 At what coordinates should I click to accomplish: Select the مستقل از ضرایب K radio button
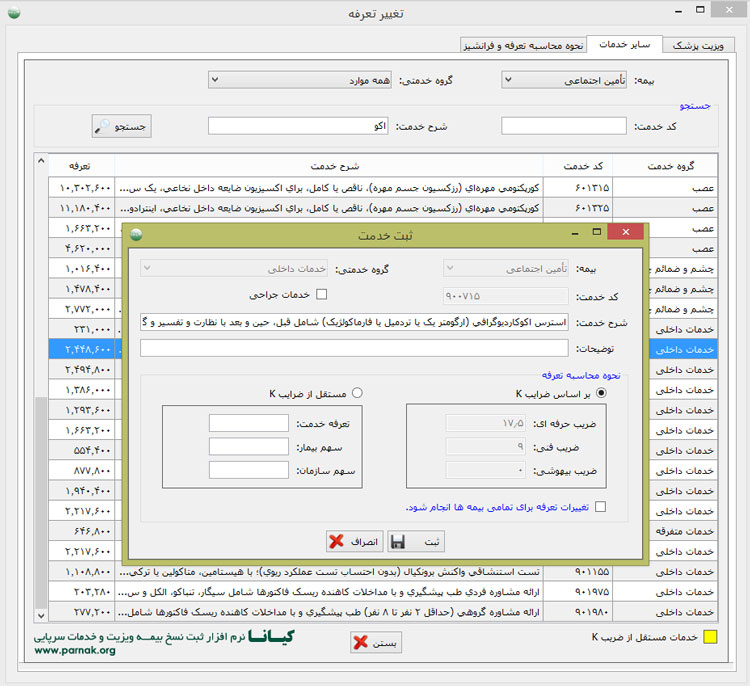coord(357,392)
